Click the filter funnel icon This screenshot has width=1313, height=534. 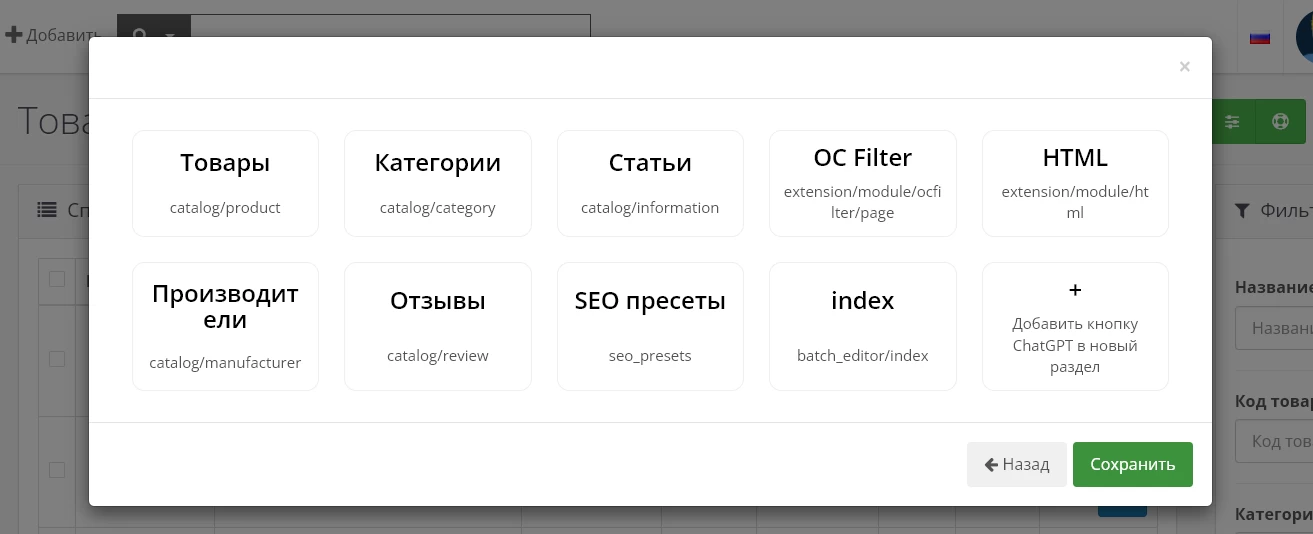point(1242,210)
